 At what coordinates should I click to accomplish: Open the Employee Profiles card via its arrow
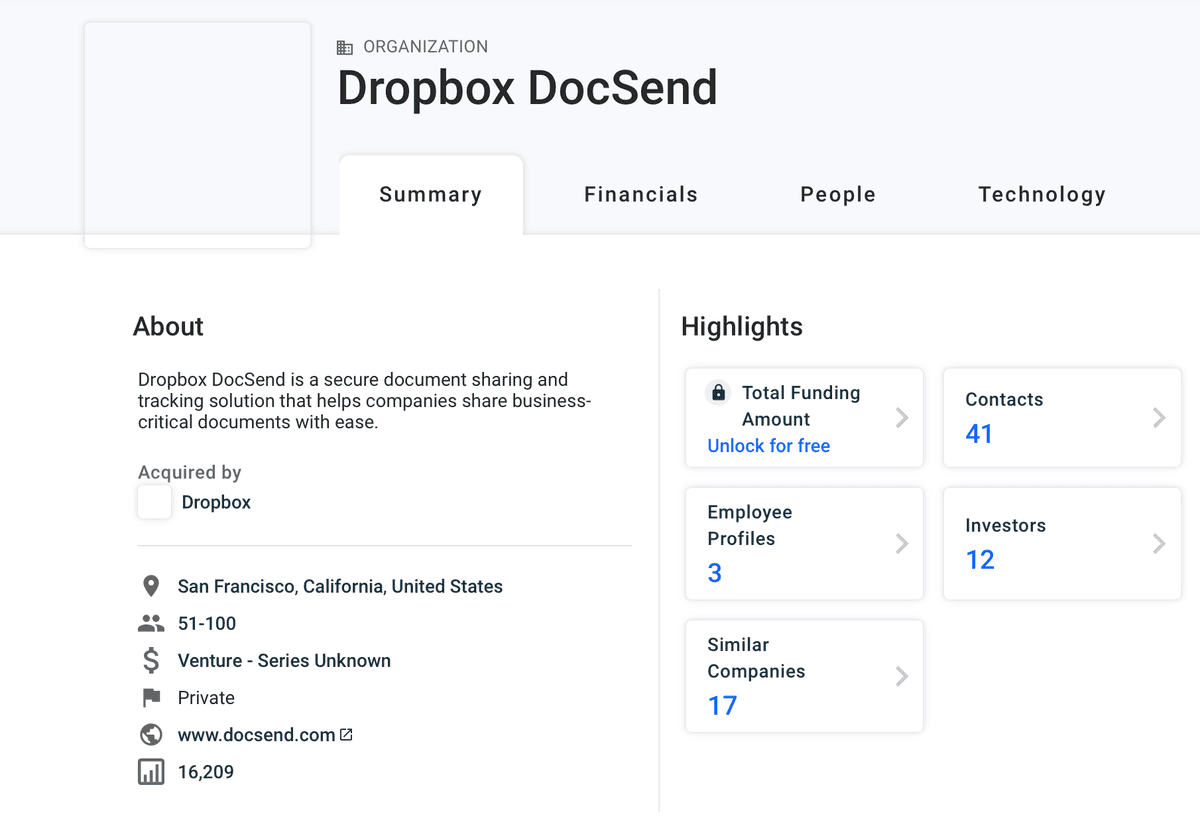click(901, 543)
